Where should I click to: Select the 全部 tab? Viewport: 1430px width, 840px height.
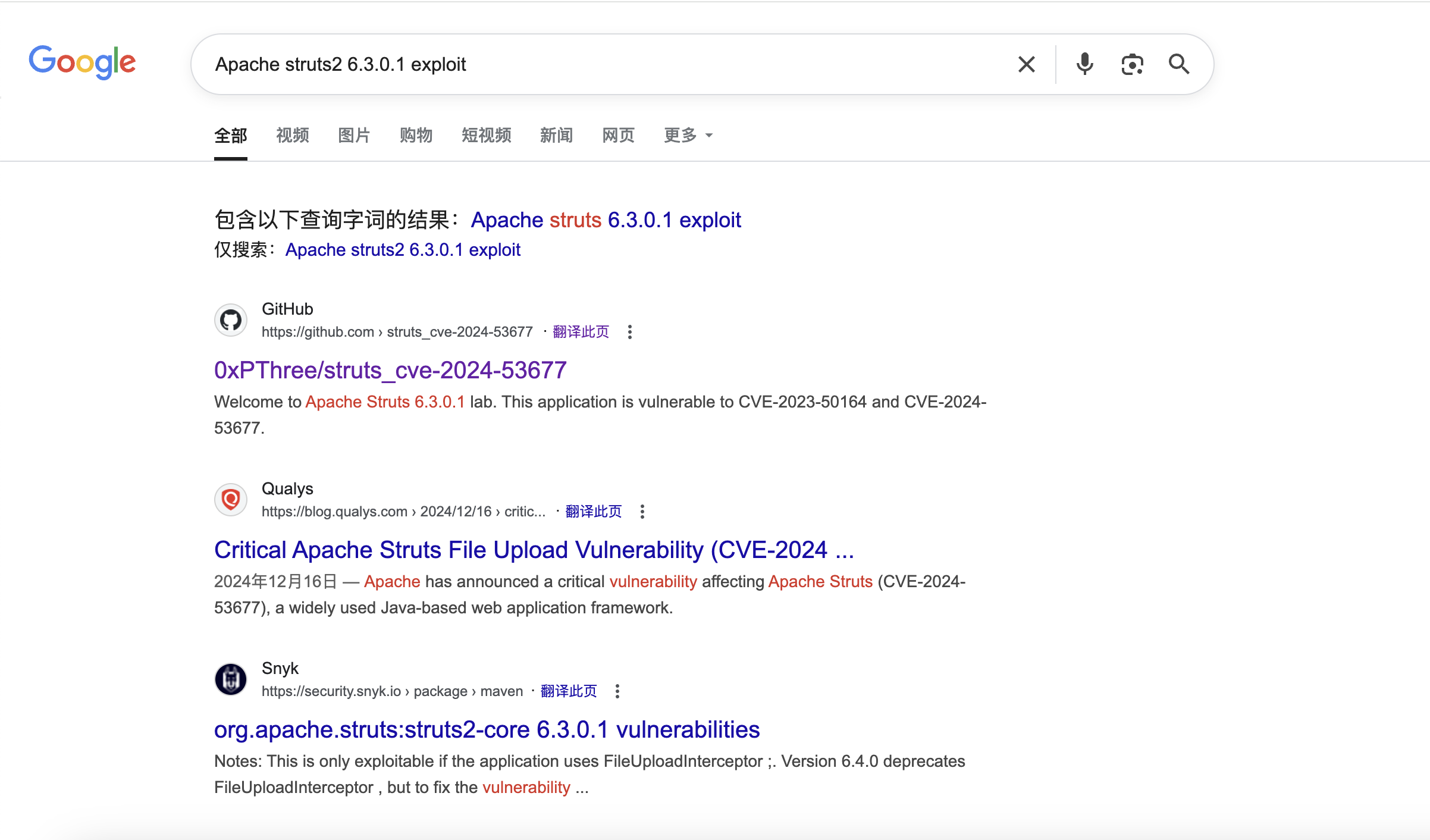click(231, 136)
